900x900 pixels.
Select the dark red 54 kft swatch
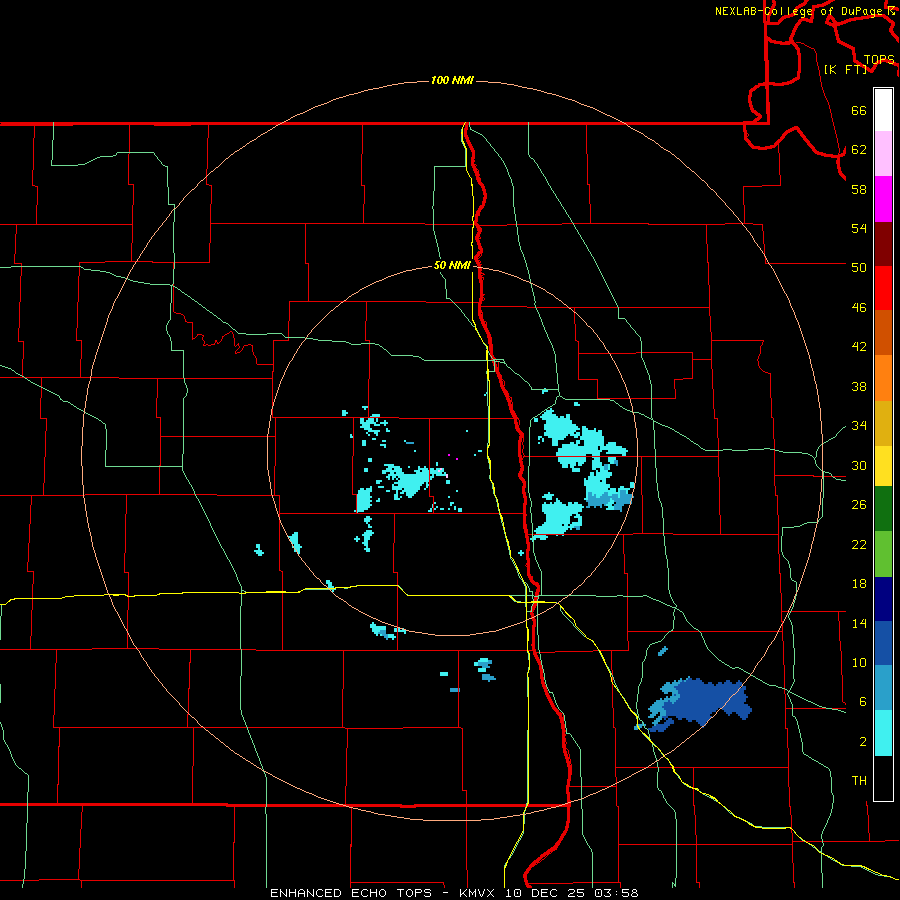883,243
